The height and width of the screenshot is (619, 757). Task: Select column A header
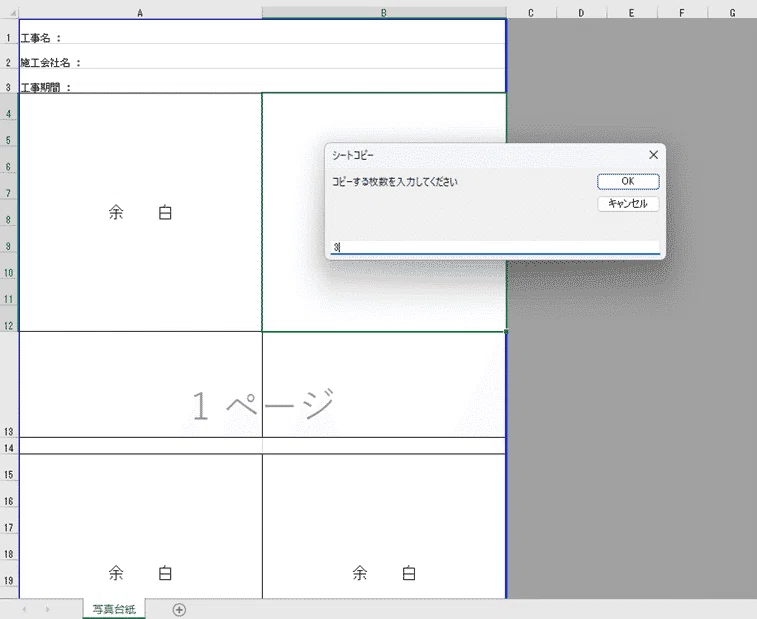[x=140, y=13]
